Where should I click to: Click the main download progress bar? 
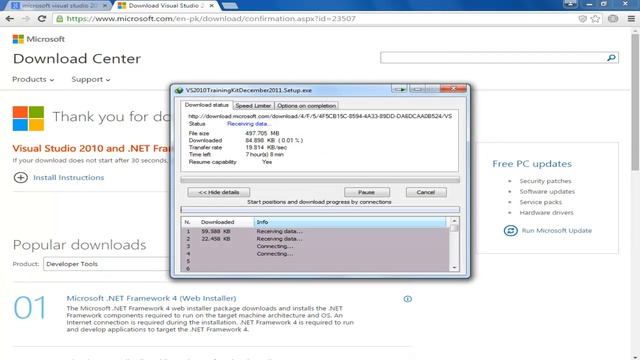point(320,180)
